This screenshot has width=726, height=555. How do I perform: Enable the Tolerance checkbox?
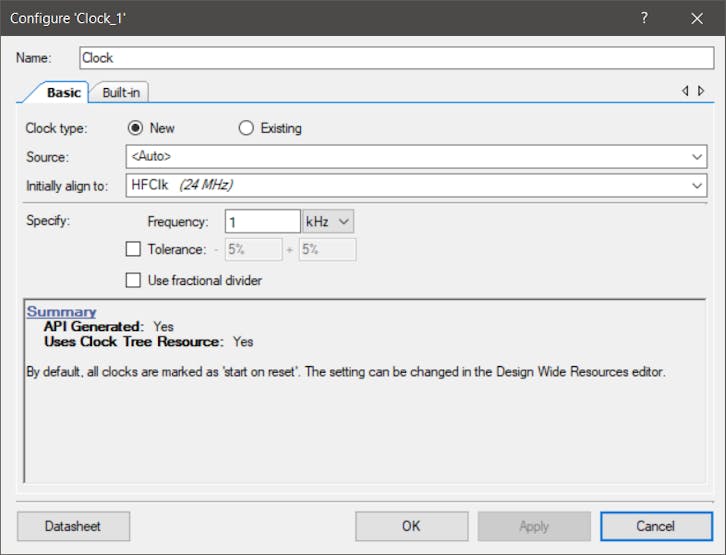point(133,249)
